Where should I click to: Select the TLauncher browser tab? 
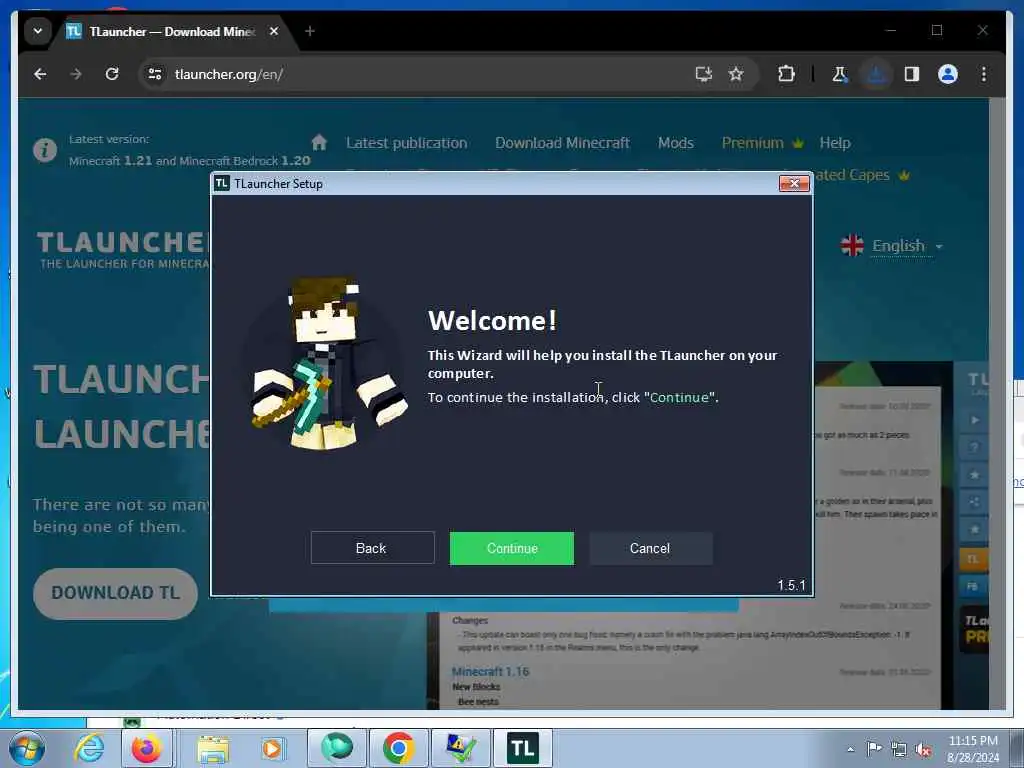171,31
